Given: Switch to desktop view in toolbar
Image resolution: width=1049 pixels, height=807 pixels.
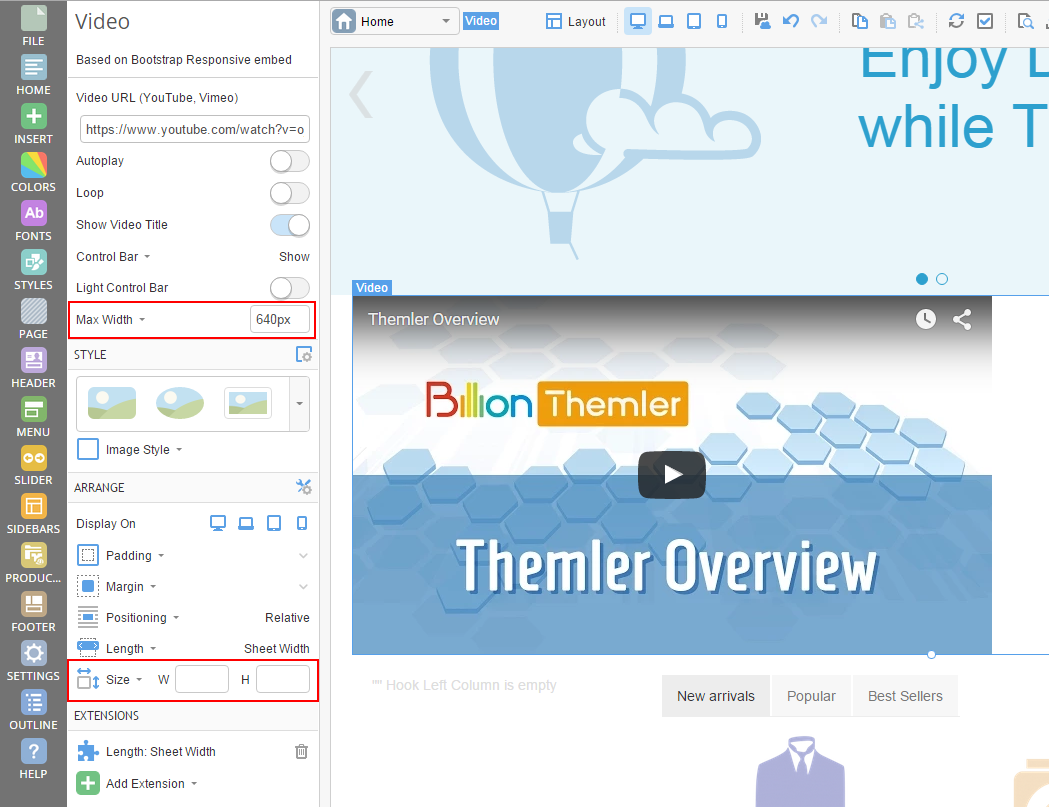Looking at the screenshot, I should (638, 21).
